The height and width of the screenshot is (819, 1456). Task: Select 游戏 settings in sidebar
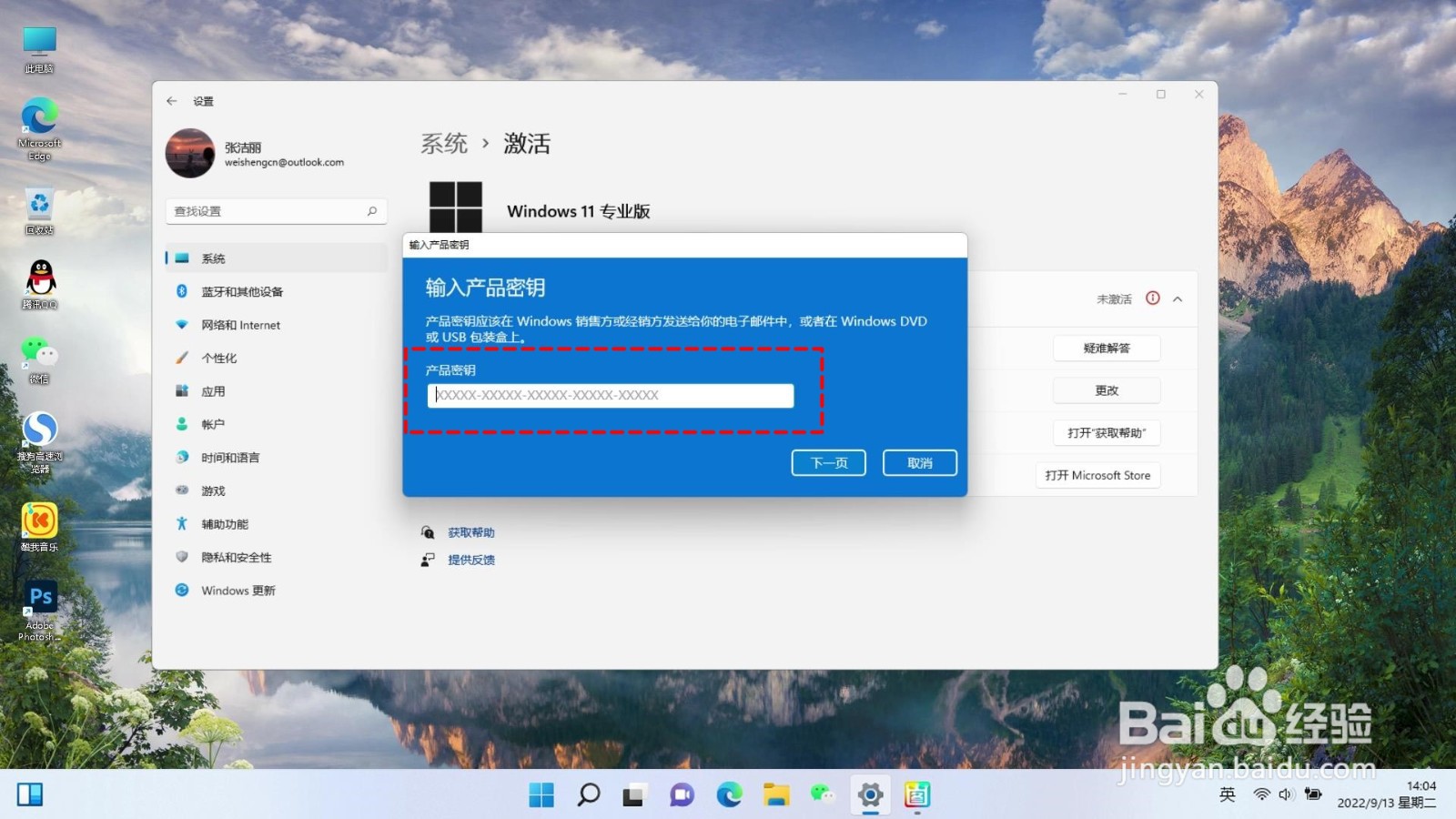(211, 490)
